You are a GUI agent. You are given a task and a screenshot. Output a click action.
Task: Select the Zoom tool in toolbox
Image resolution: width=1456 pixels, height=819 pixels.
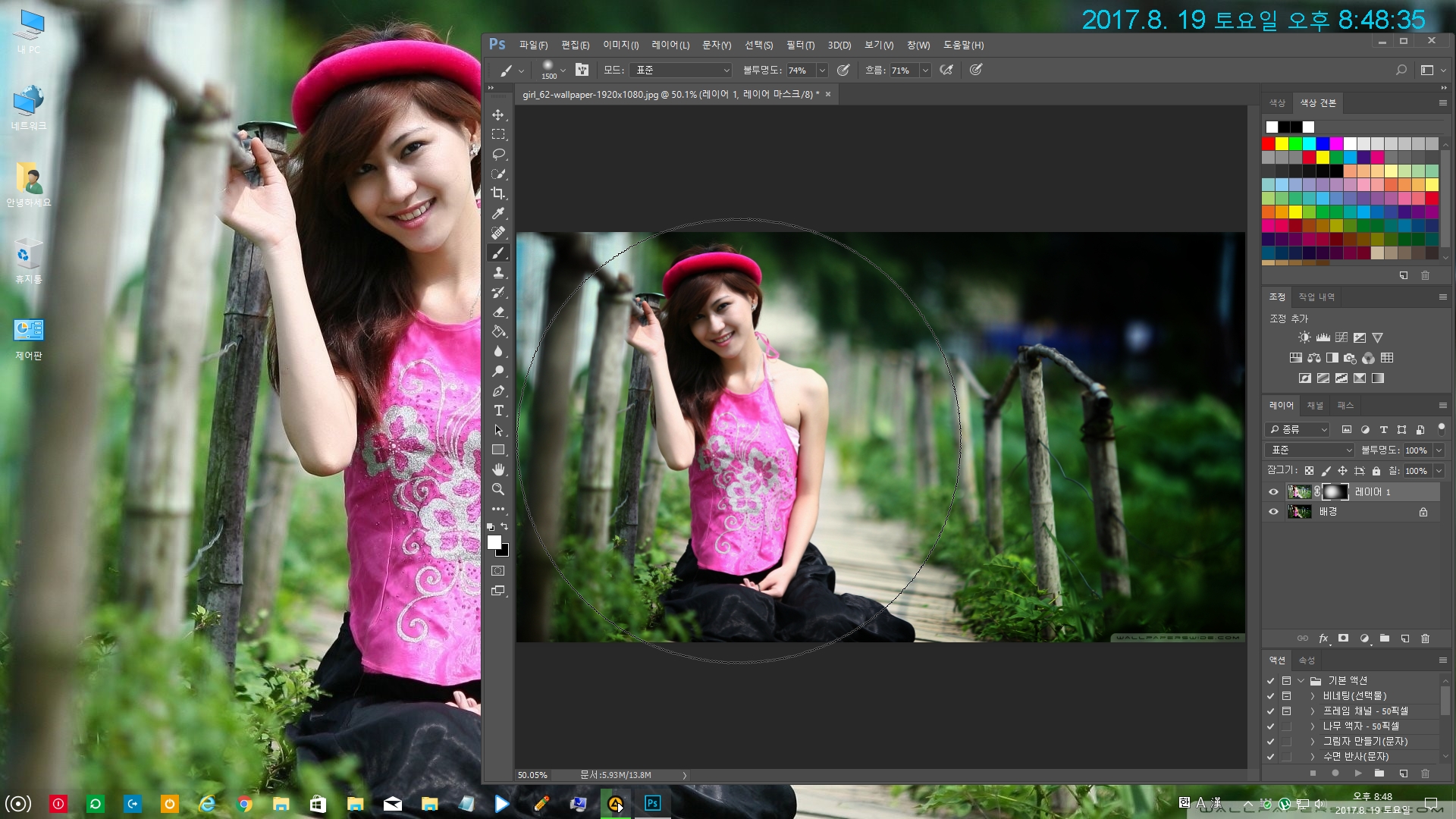coord(498,489)
